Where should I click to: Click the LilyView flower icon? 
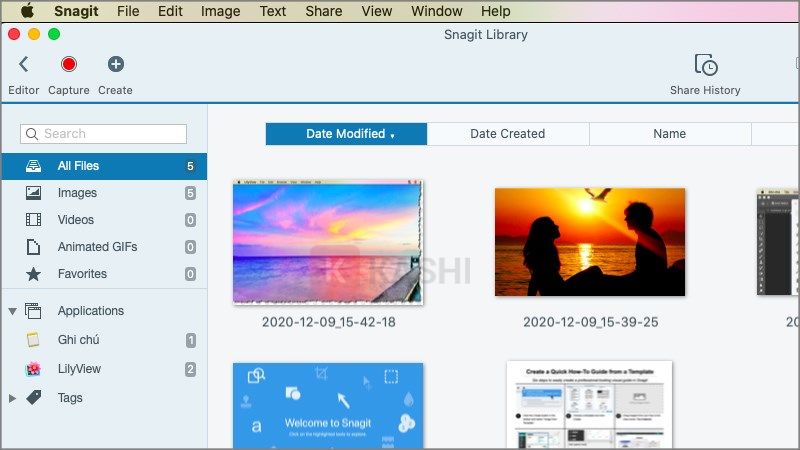tap(33, 369)
